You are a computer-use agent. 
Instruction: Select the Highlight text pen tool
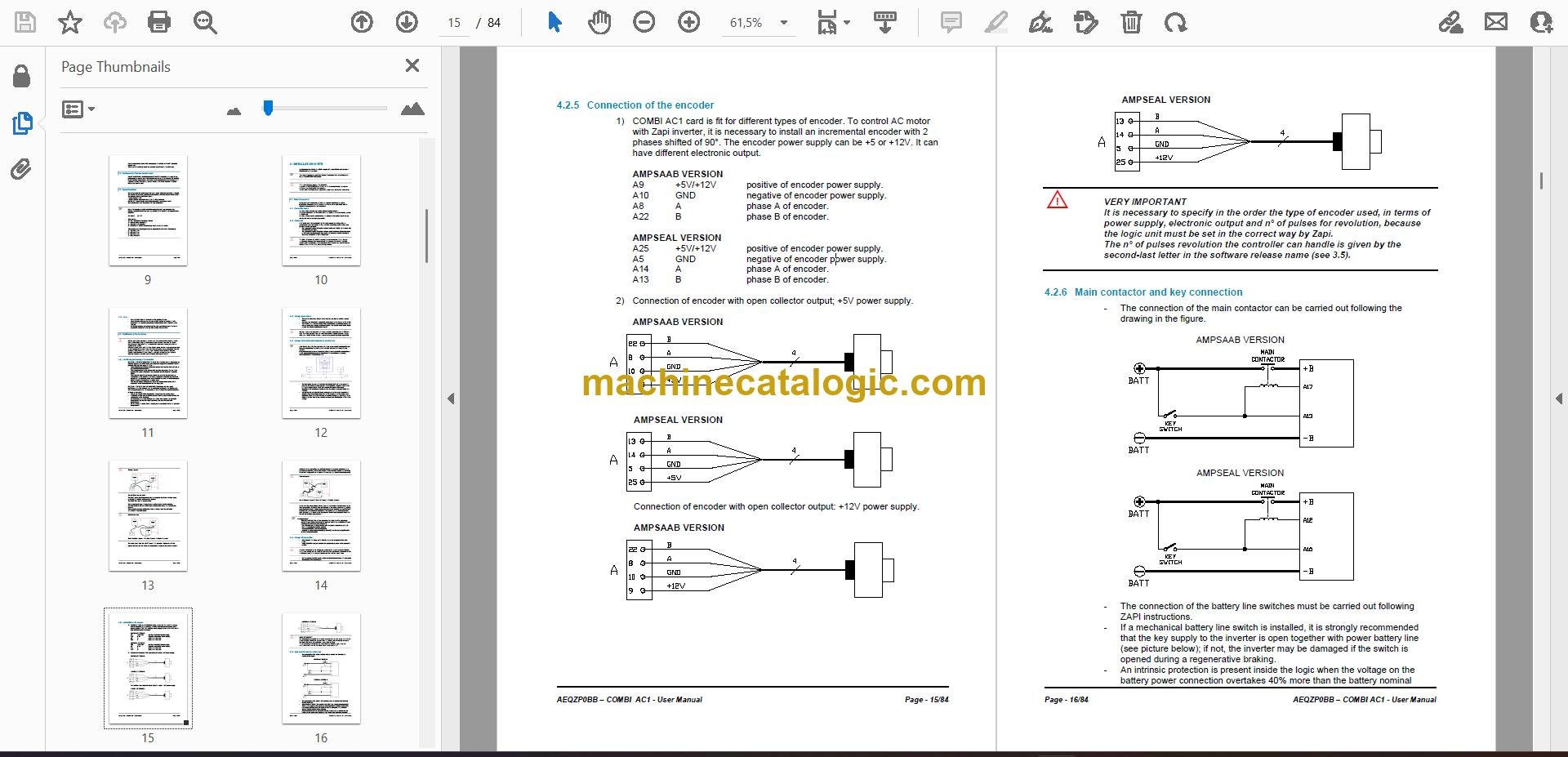coord(996,22)
